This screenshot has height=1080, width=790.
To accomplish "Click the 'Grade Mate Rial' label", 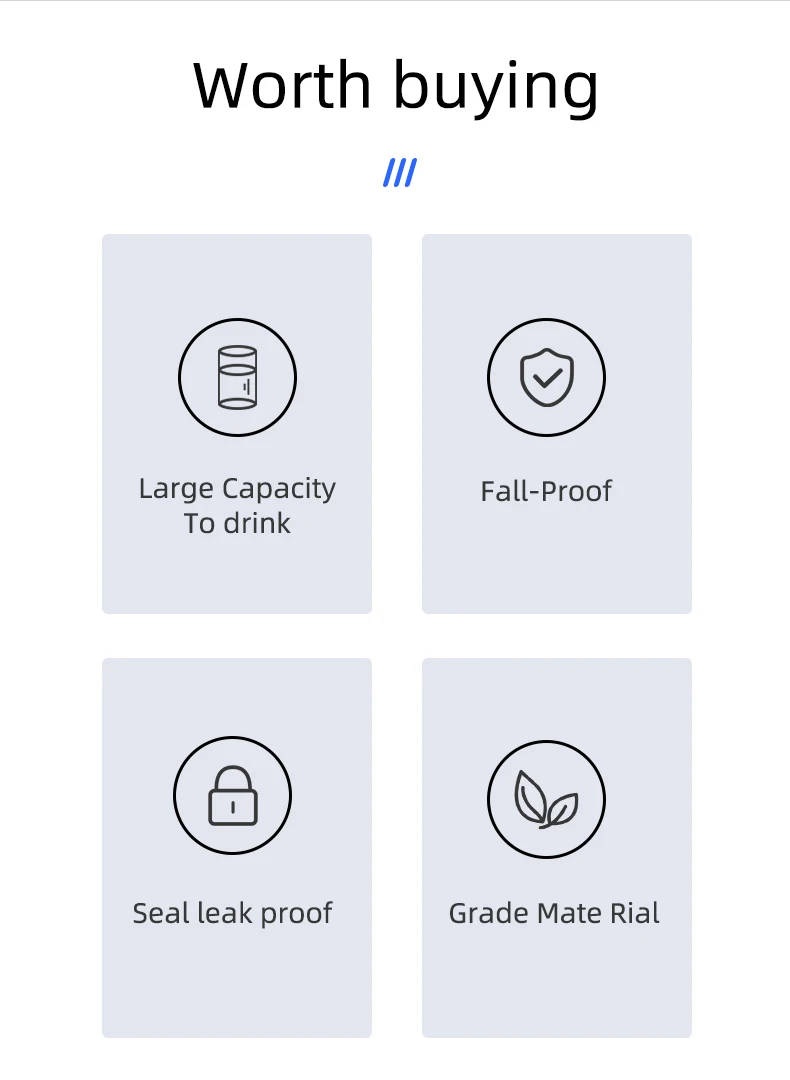I will pyautogui.click(x=554, y=913).
